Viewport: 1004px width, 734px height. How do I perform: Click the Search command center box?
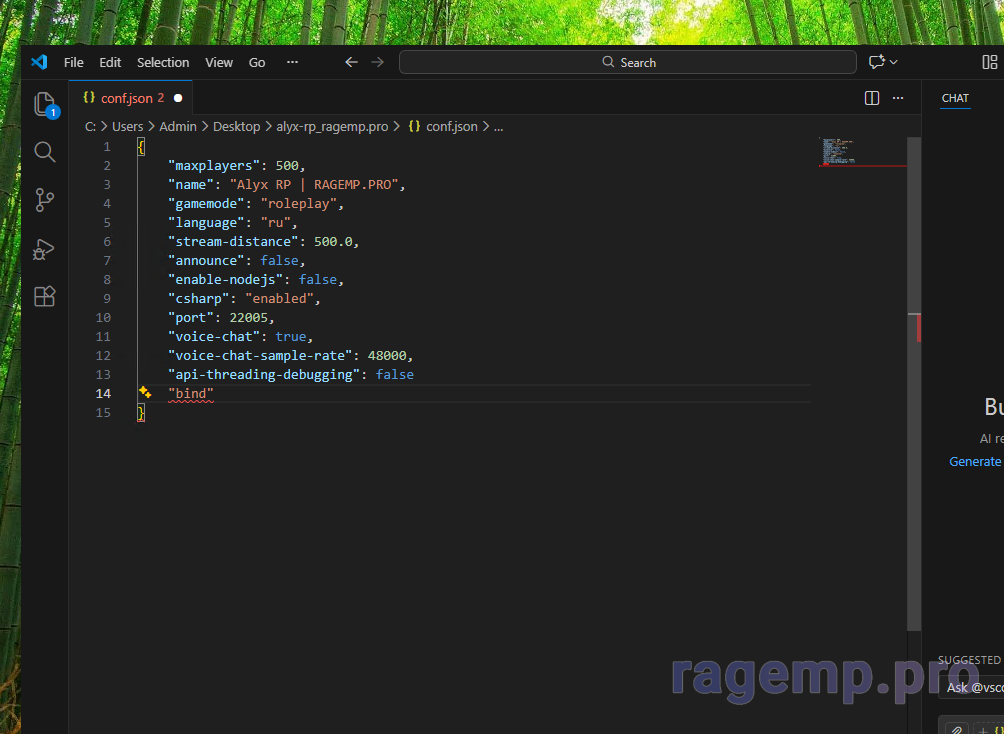coord(628,62)
